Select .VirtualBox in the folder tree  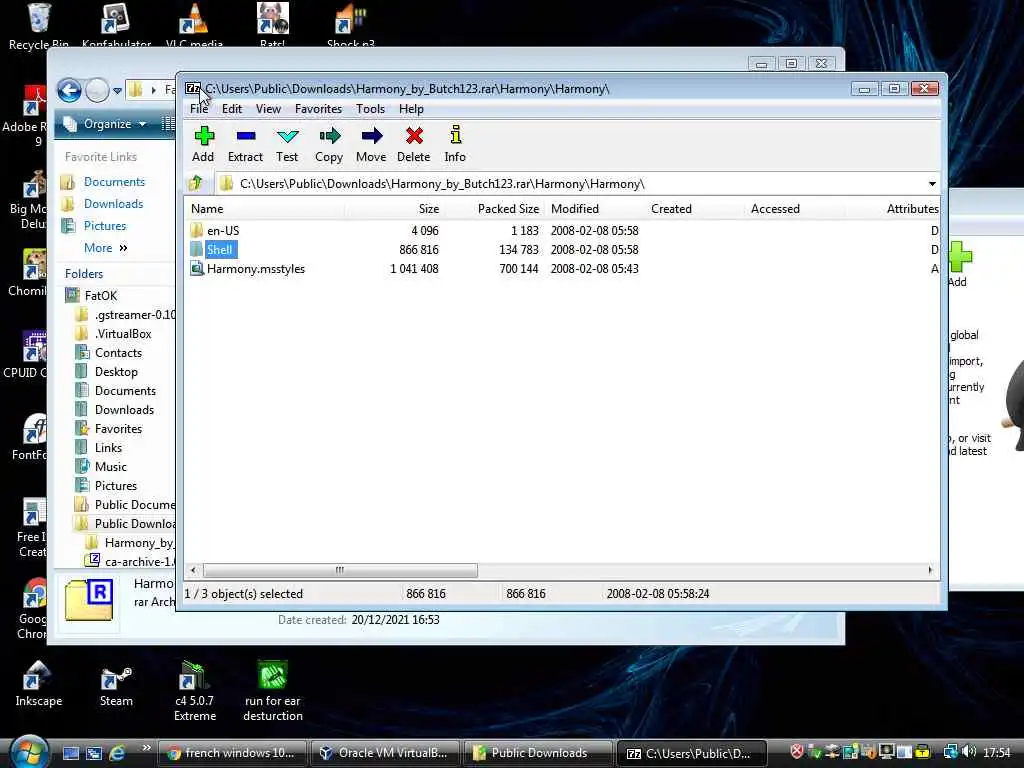click(x=123, y=334)
